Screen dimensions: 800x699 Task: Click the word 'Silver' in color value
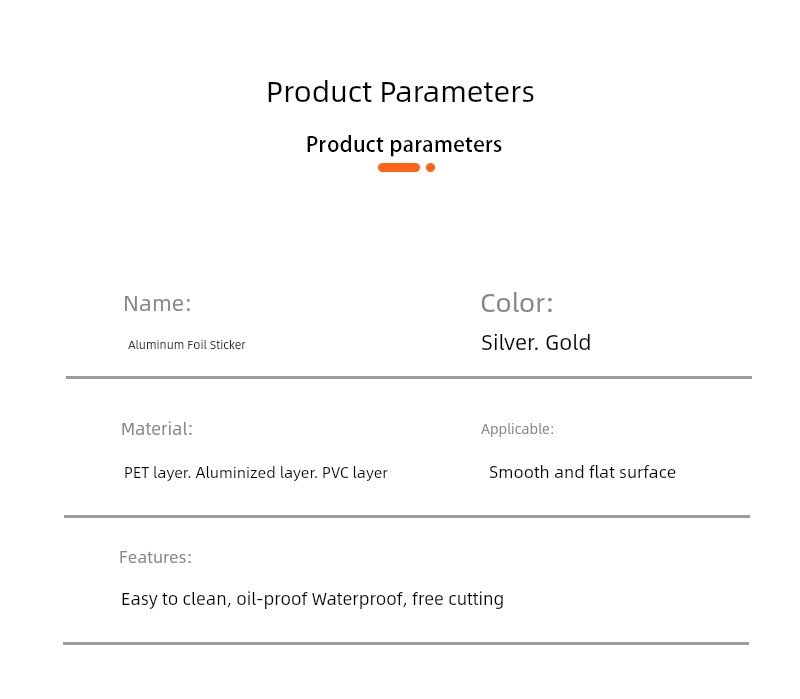508,342
